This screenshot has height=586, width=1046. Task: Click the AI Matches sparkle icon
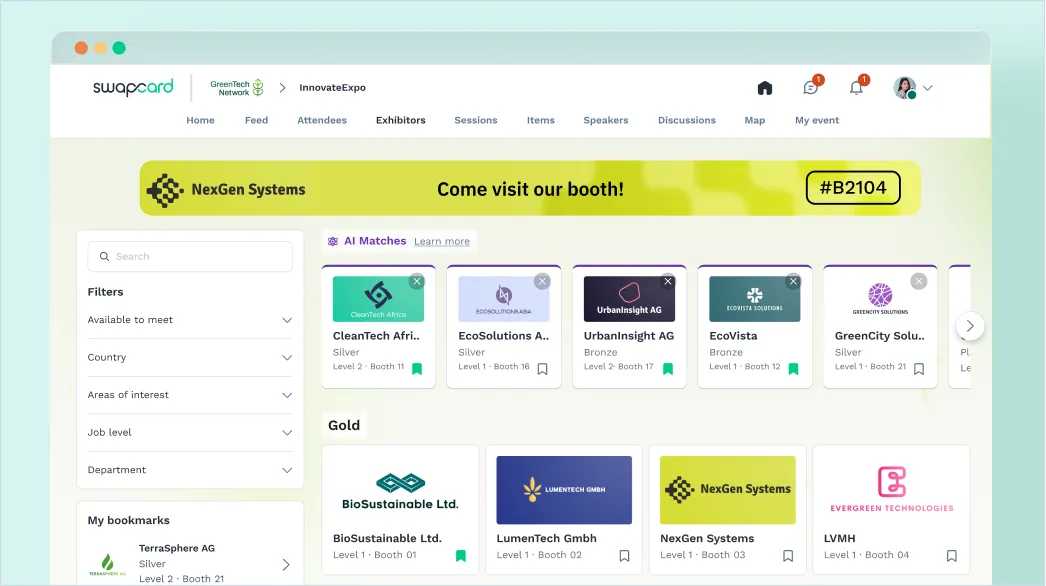333,242
